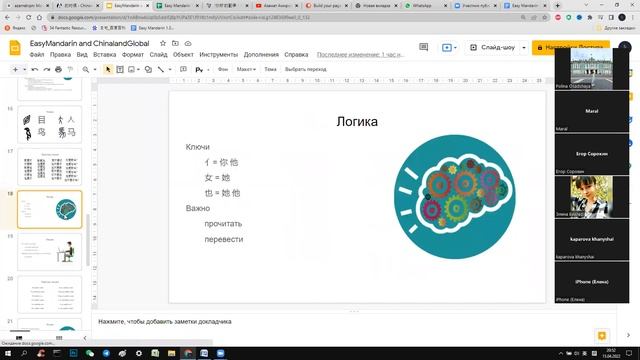Expand the Слайд-шоу options arrow
This screenshot has height=360, width=640.
point(524,47)
